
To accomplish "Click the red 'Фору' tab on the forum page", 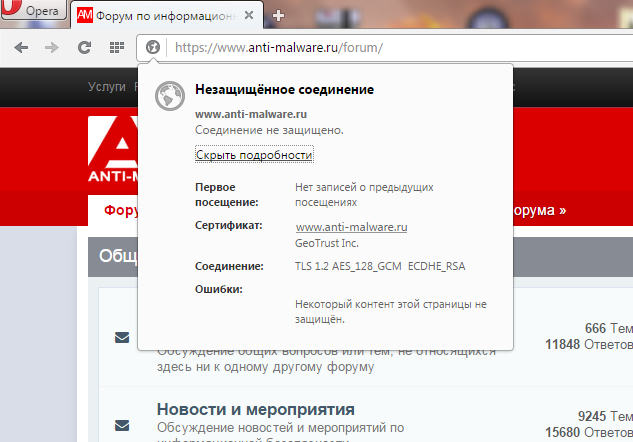I will pos(121,210).
